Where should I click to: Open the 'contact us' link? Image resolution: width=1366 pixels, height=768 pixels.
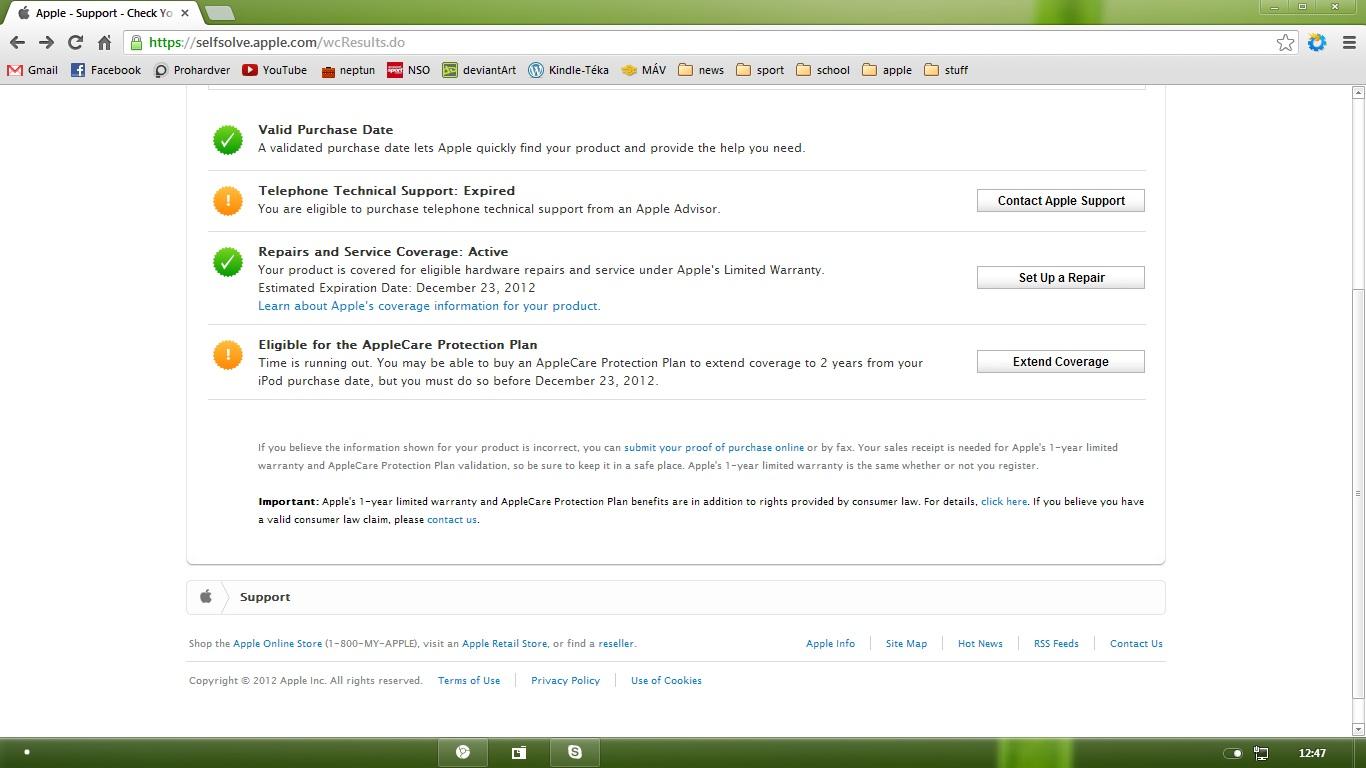coord(452,520)
